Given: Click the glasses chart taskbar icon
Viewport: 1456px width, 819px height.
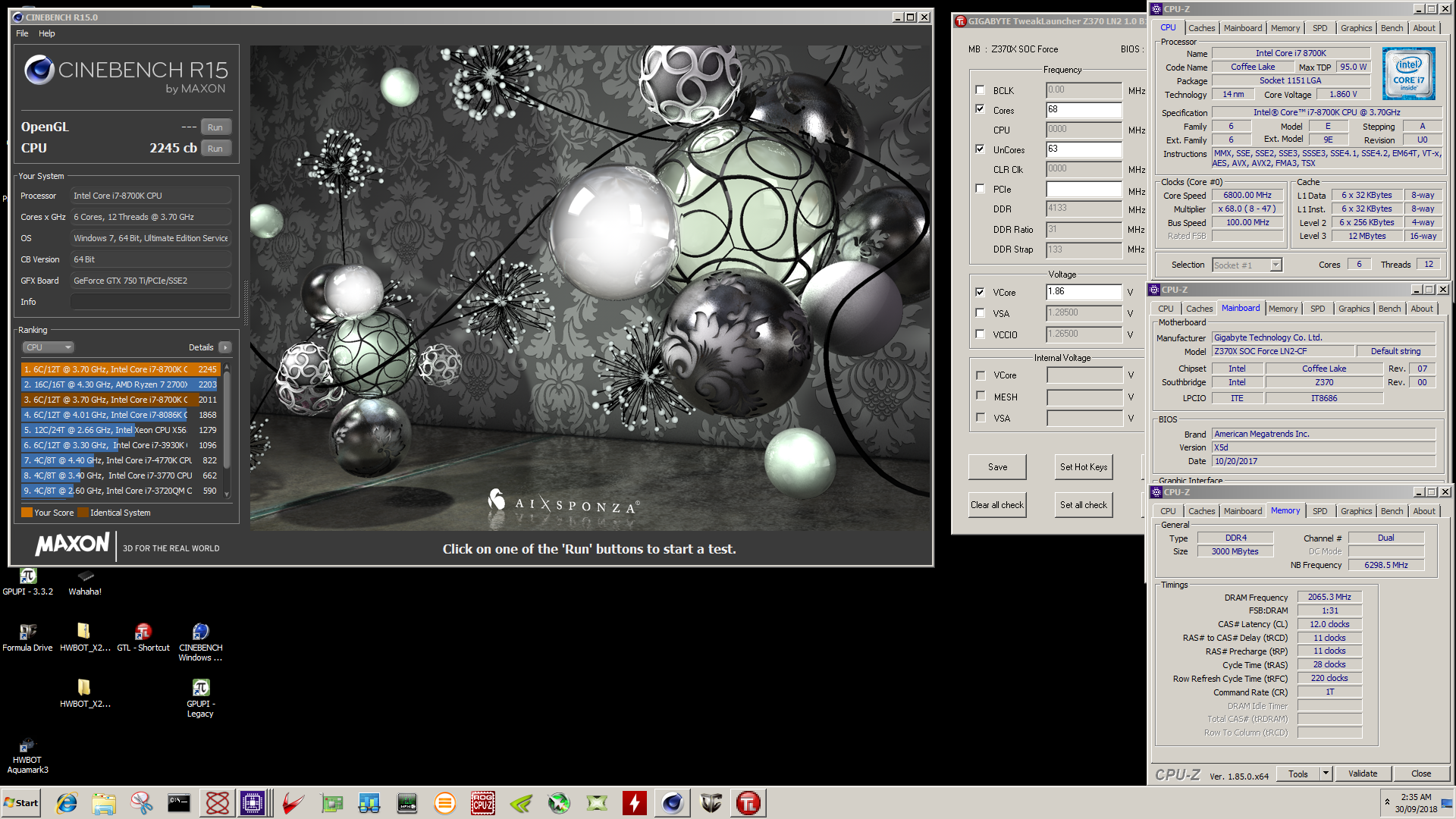Looking at the screenshot, I should tap(369, 803).
